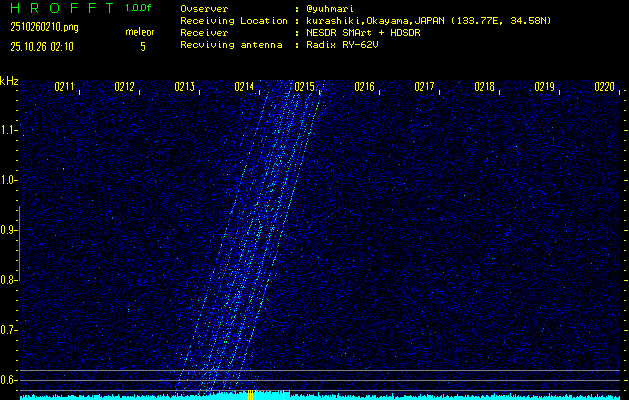Click the 1.00f version label
629x400 pixels.
coord(139,8)
